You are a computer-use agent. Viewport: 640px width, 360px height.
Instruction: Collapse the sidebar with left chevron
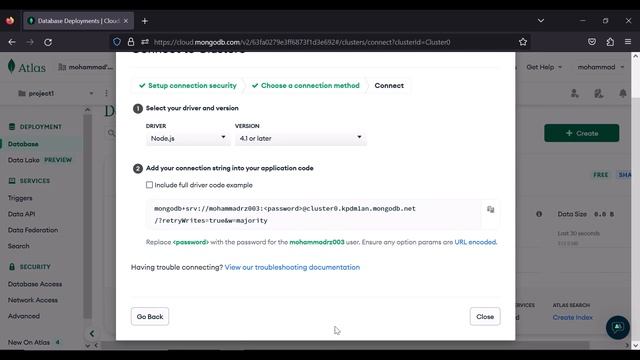point(92,334)
